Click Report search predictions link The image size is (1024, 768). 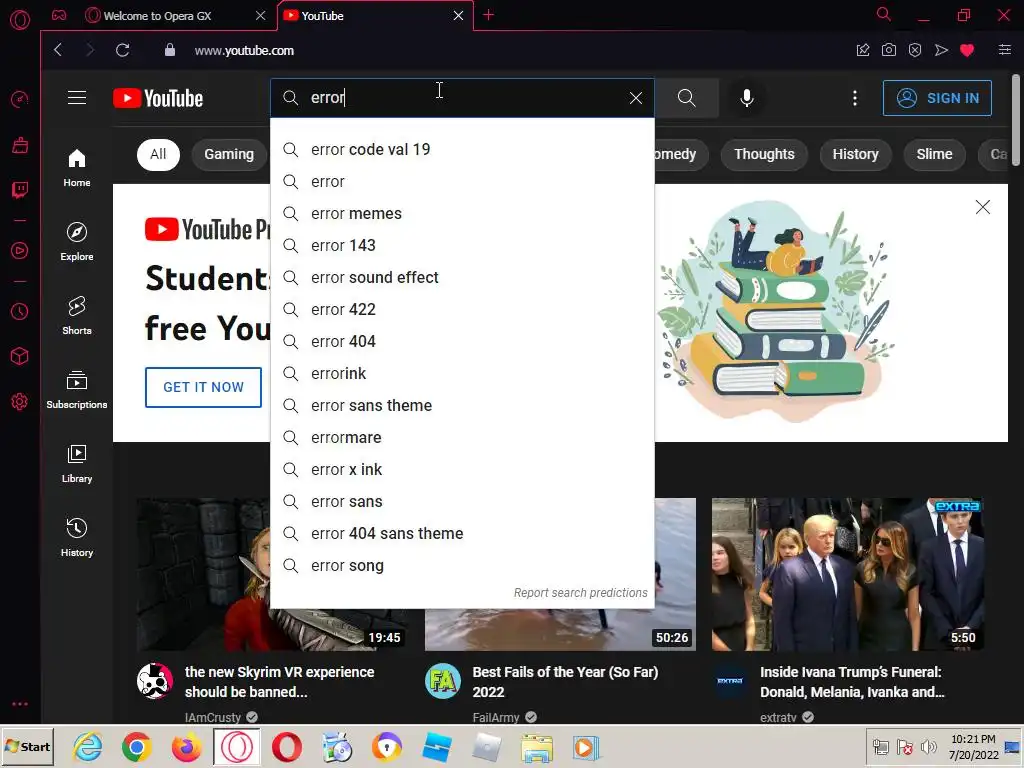click(x=581, y=592)
